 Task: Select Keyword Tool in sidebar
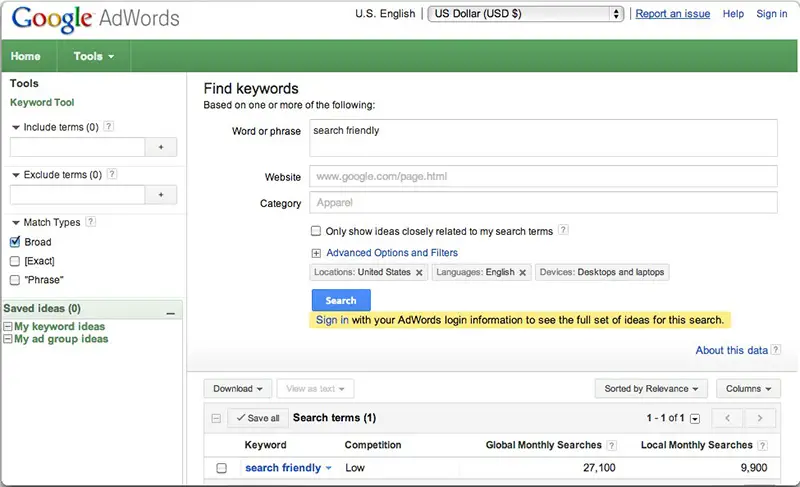(42, 102)
